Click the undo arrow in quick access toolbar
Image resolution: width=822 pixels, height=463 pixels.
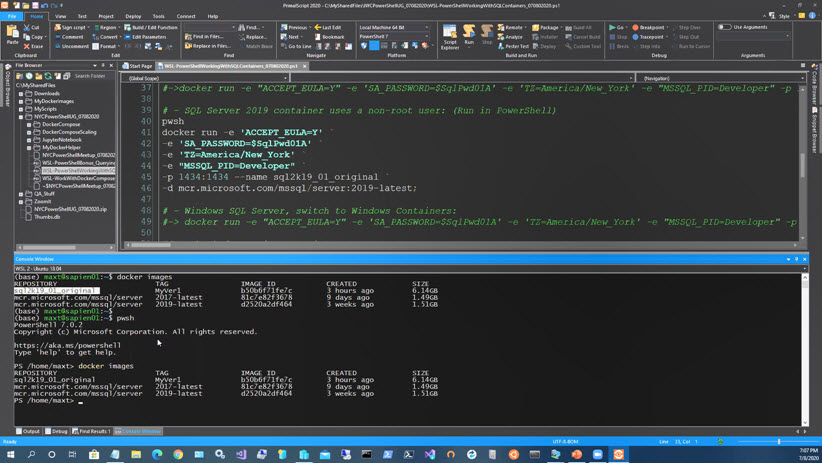click(45, 5)
